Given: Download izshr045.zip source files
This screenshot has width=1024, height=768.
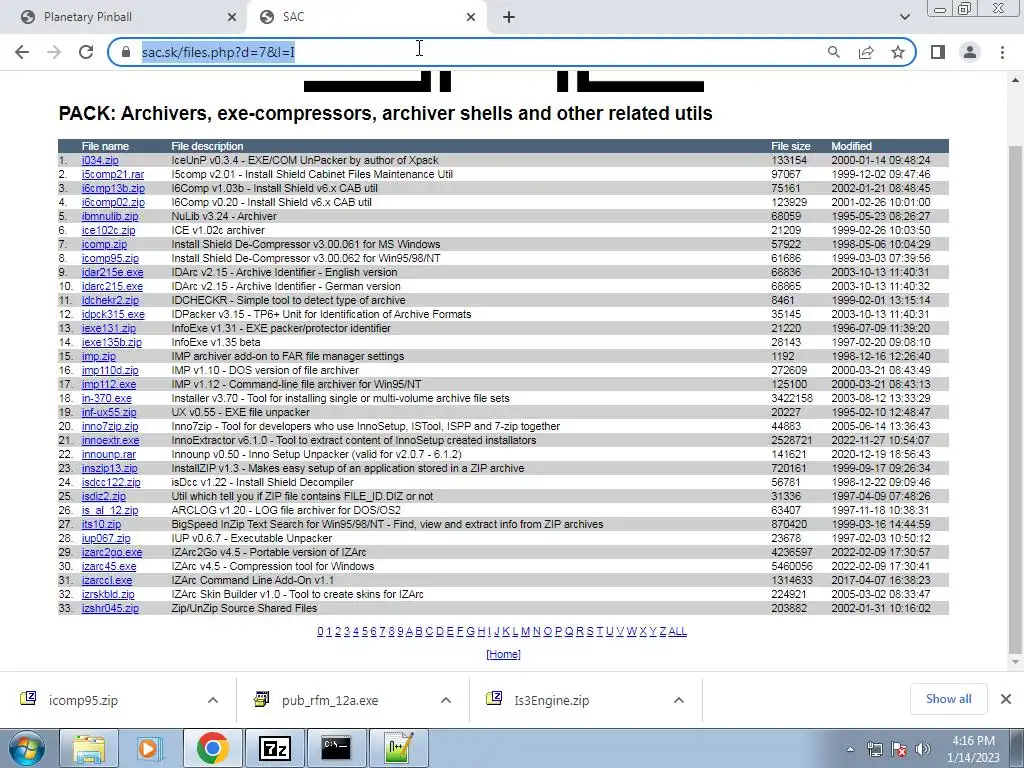Looking at the screenshot, I should tap(110, 609).
